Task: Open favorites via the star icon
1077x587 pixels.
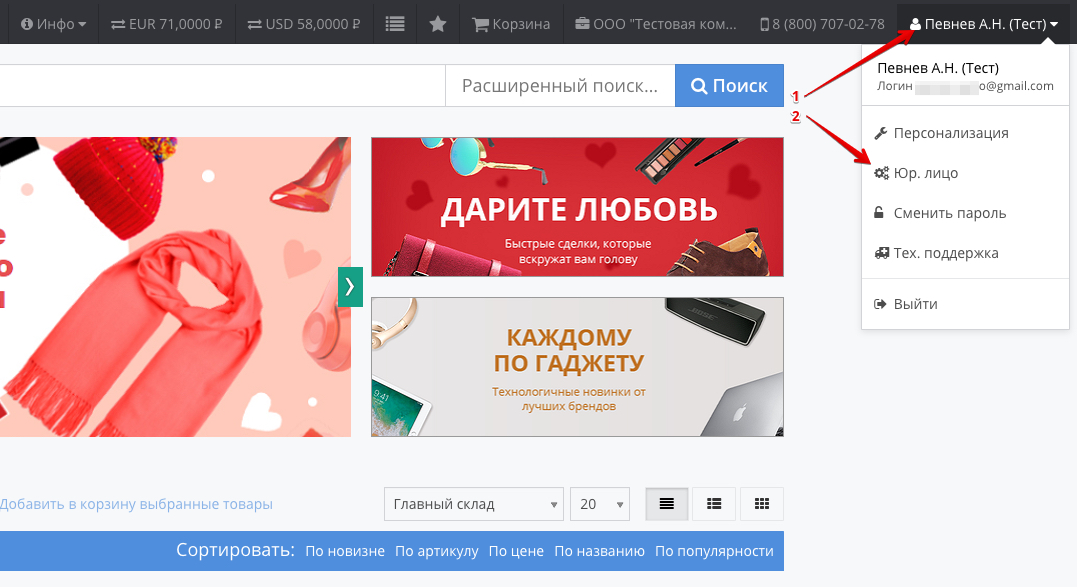Action: tap(437, 23)
